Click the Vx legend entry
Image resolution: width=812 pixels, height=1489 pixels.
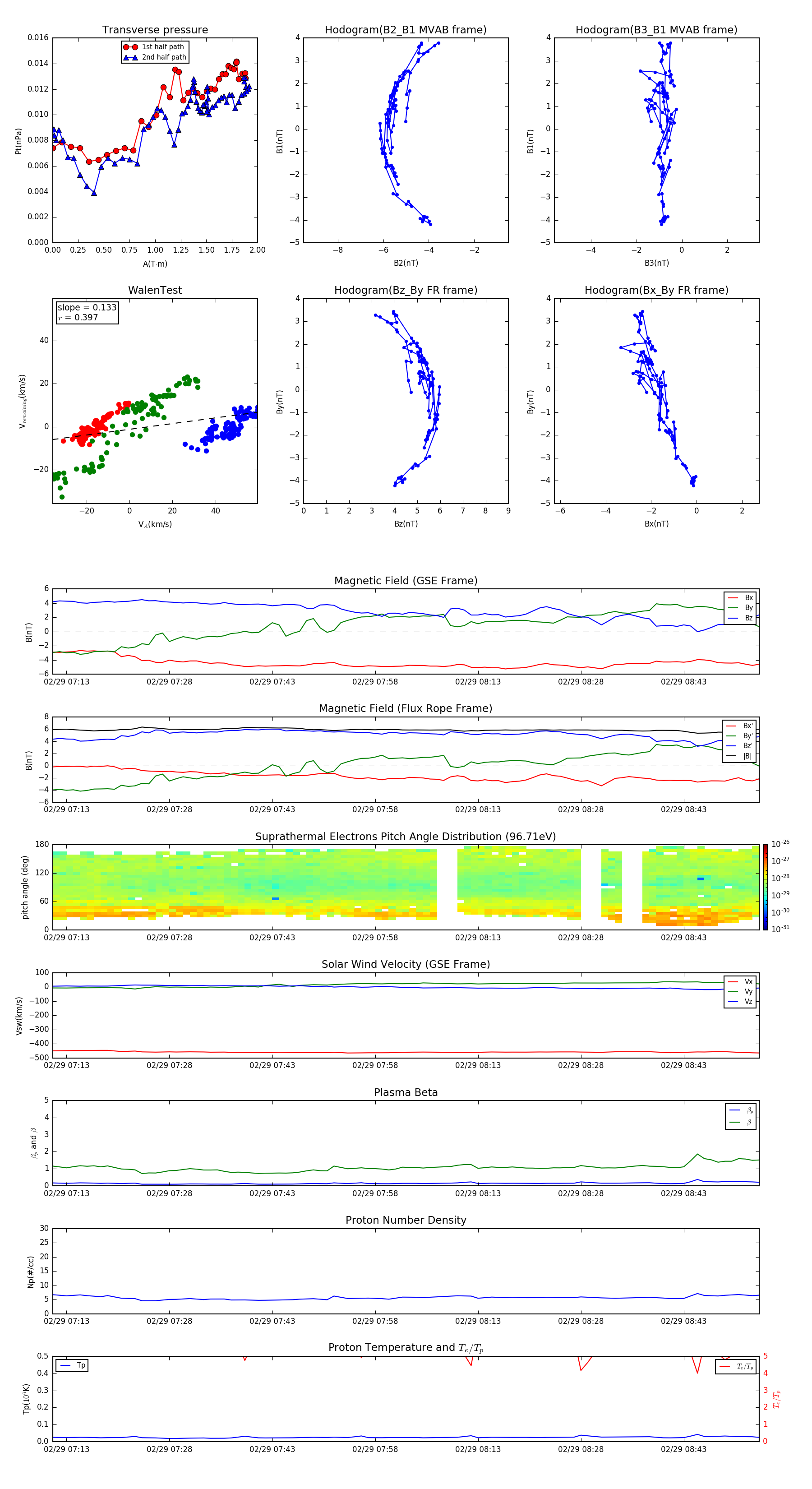pyautogui.click(x=741, y=982)
